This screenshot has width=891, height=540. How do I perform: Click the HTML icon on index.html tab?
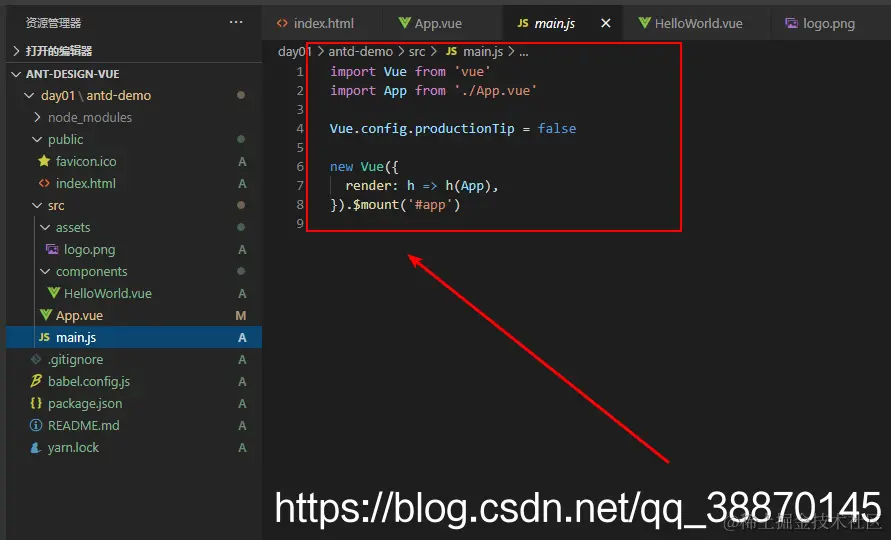point(282,23)
